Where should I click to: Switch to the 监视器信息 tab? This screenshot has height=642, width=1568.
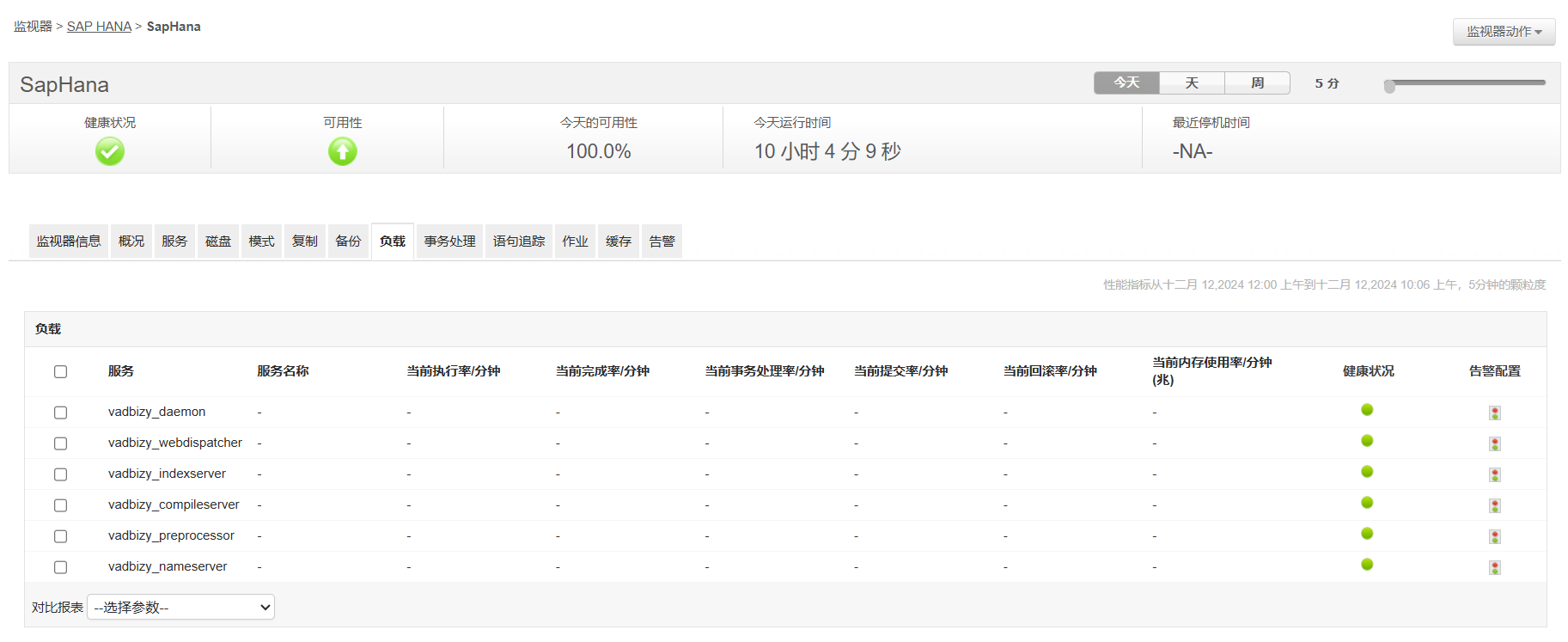[69, 242]
